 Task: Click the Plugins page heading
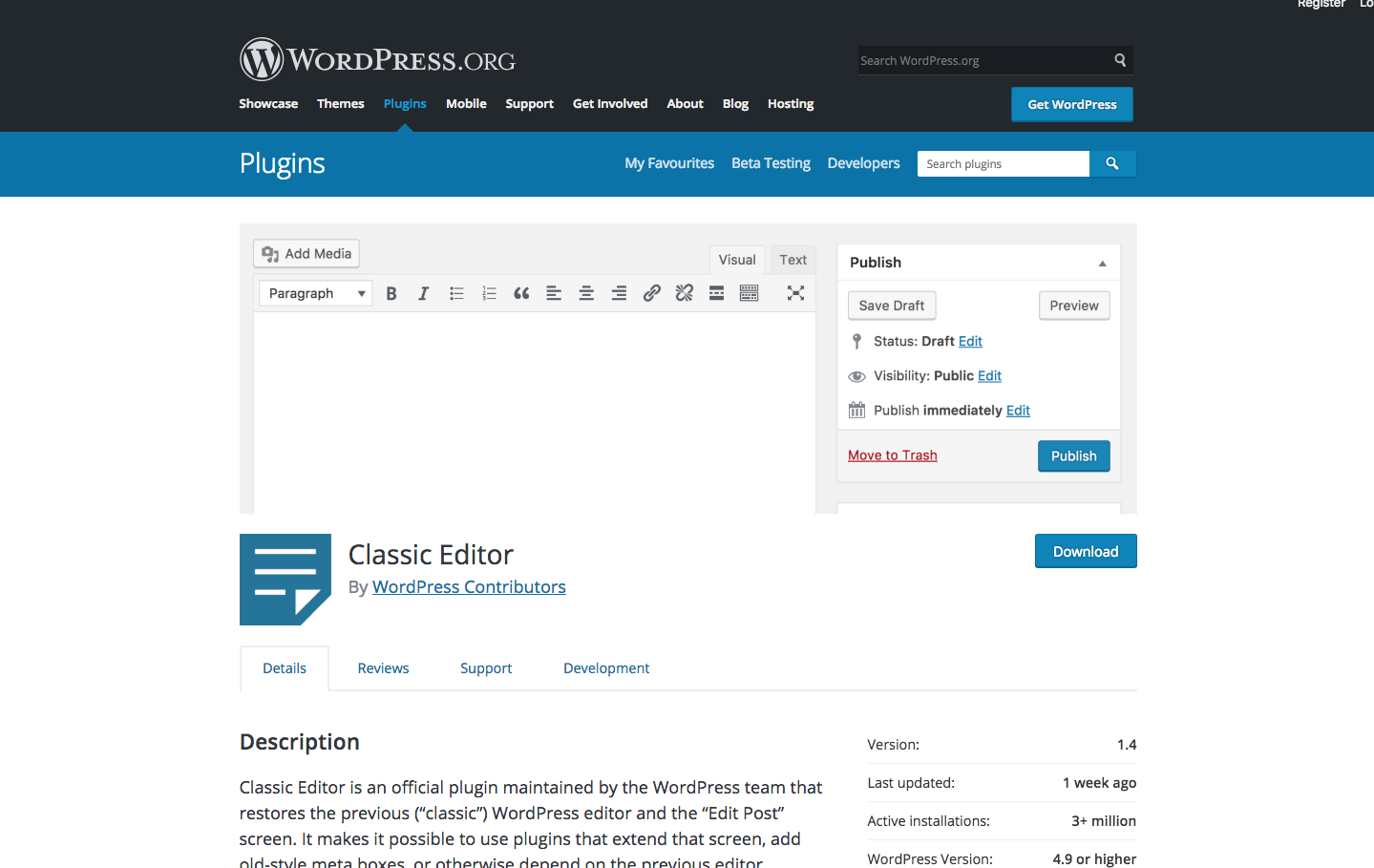283,163
